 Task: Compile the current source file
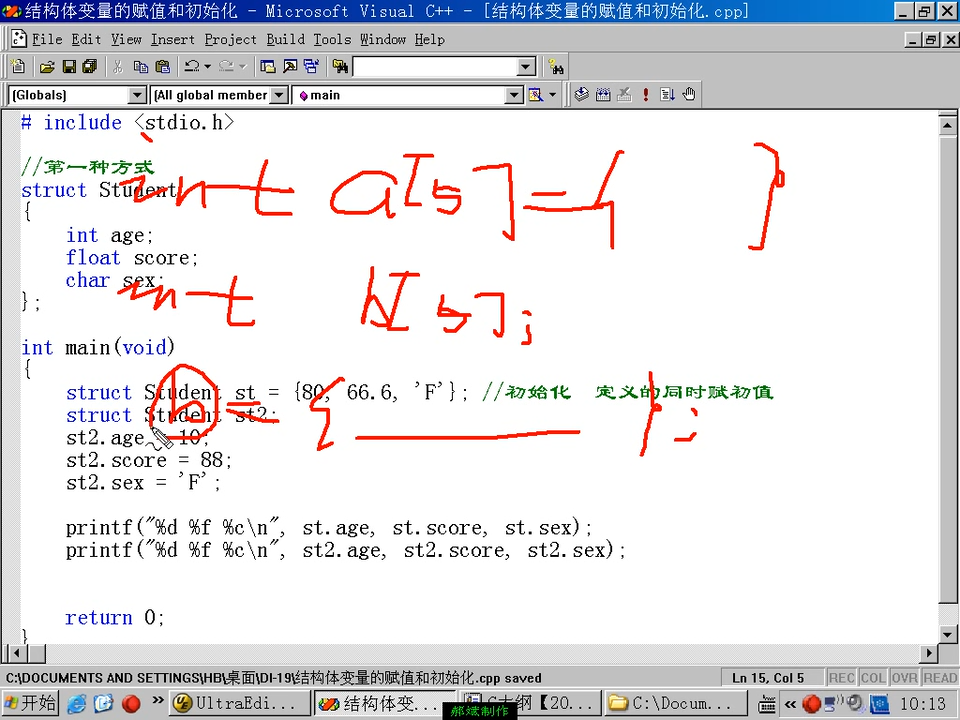click(x=581, y=94)
